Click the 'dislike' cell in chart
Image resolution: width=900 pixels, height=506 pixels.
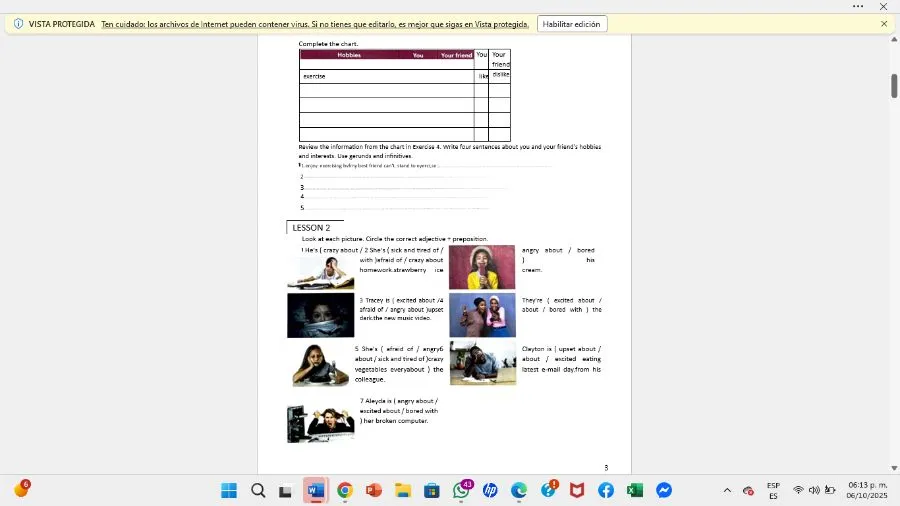(501, 75)
